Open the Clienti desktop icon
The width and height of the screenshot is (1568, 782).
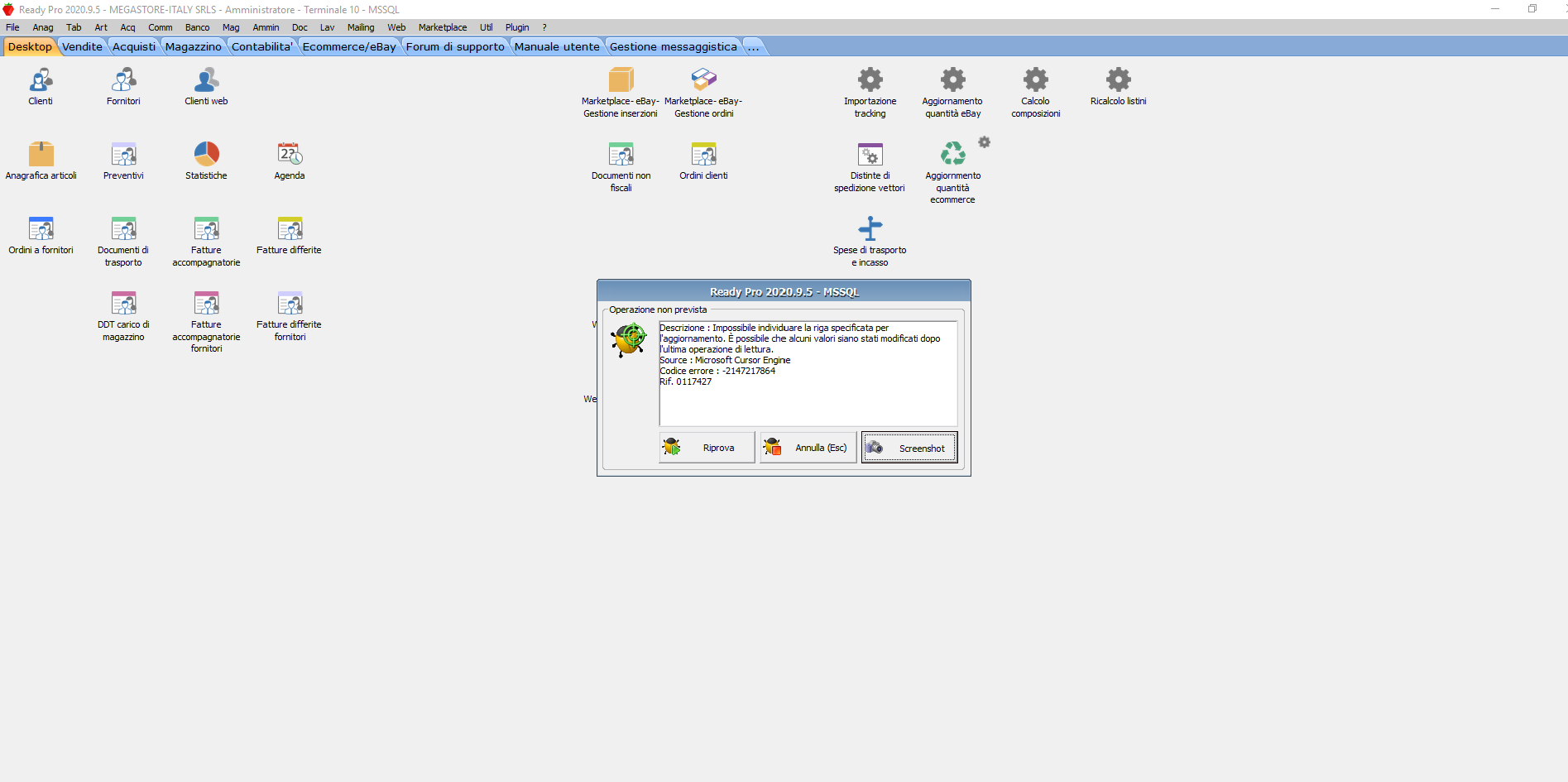click(41, 80)
